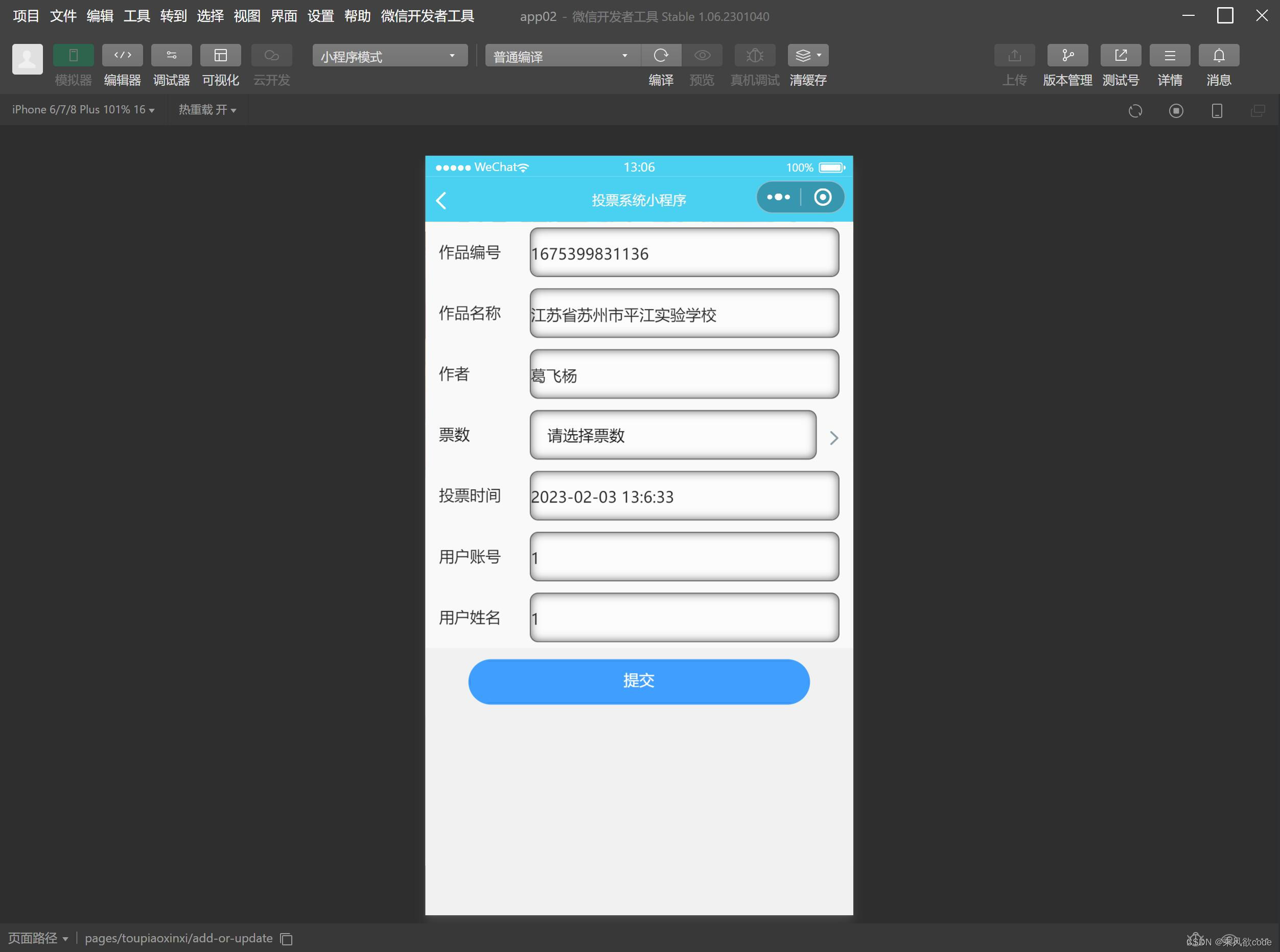Open the 设置 menu
The width and height of the screenshot is (1280, 952).
320,16
